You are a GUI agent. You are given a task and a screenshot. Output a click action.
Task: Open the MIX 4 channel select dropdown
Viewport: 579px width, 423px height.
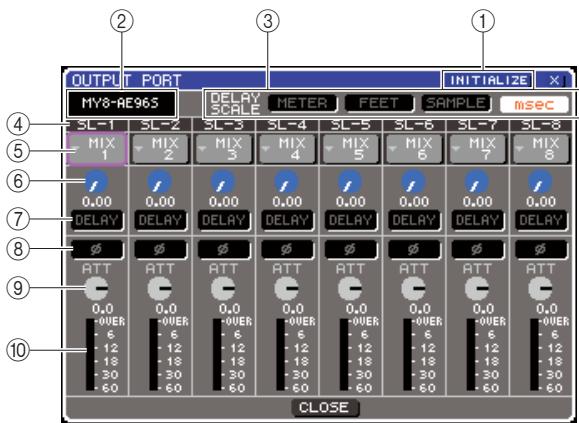tap(288, 149)
